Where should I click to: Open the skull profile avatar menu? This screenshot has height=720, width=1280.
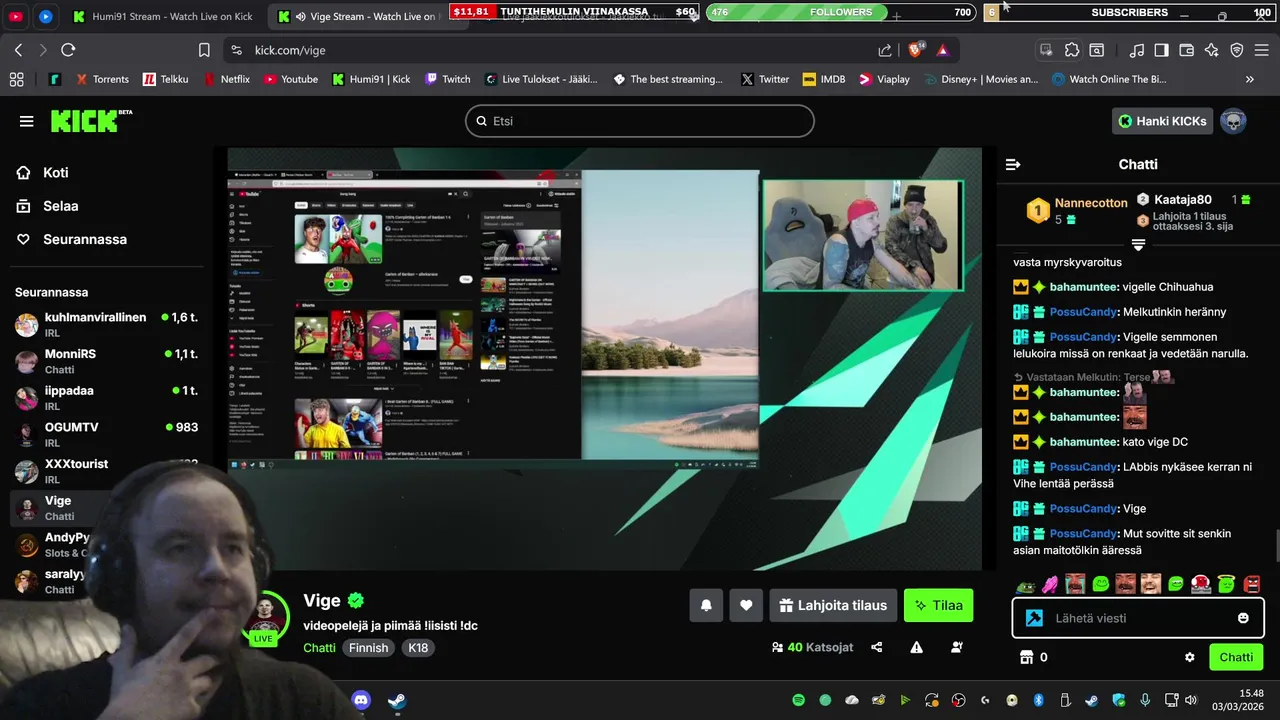[x=1233, y=121]
